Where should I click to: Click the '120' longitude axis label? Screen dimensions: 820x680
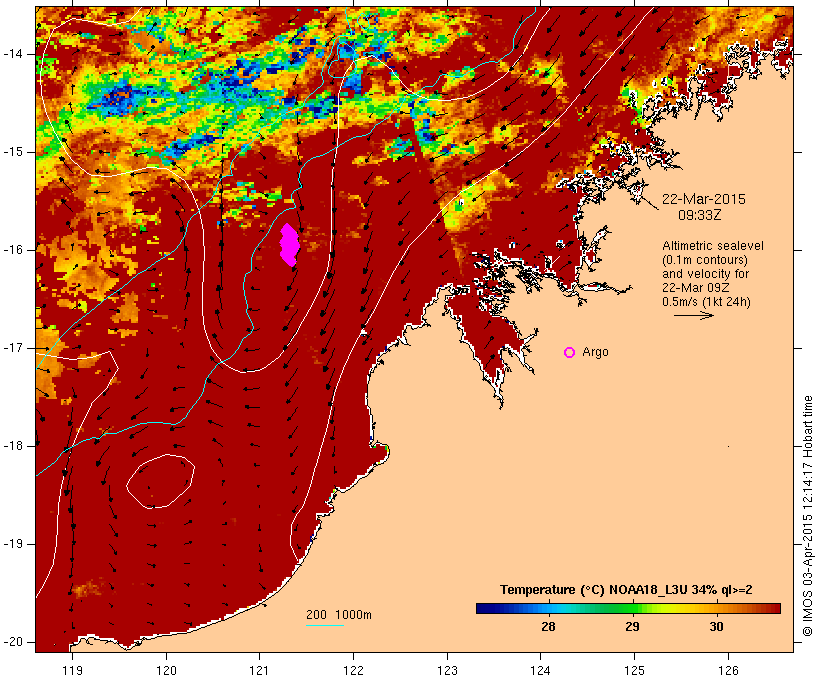[x=166, y=670]
